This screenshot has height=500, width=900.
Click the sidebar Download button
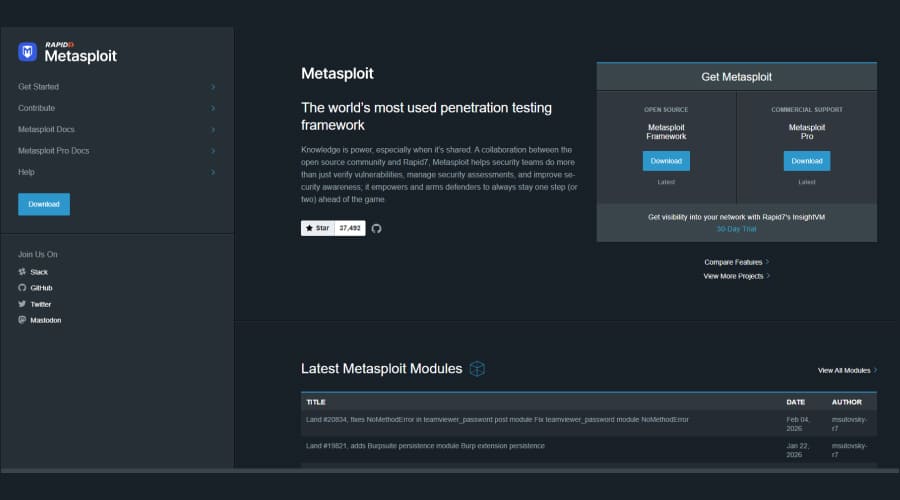tap(44, 204)
